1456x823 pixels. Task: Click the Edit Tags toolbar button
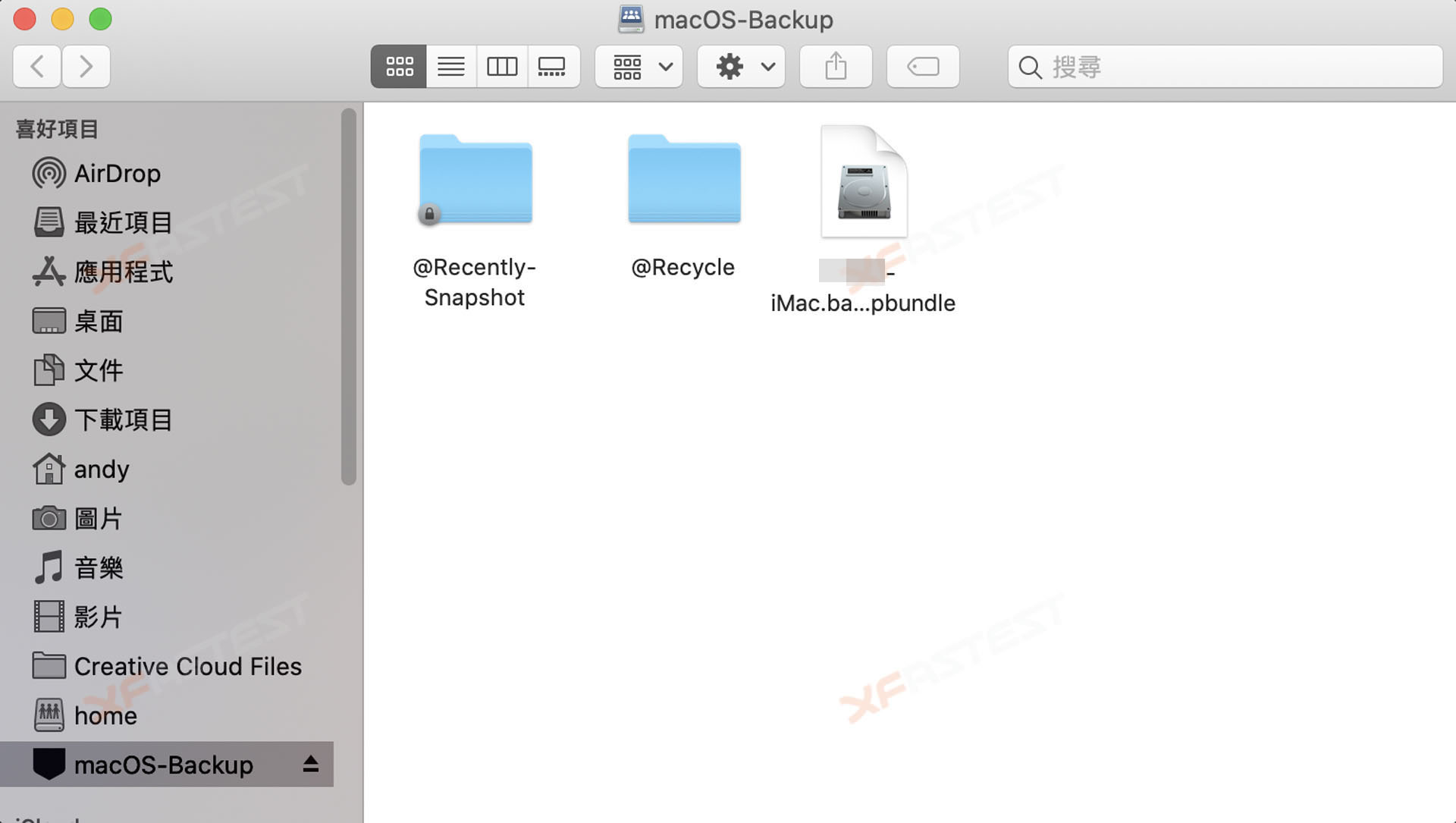[923, 67]
